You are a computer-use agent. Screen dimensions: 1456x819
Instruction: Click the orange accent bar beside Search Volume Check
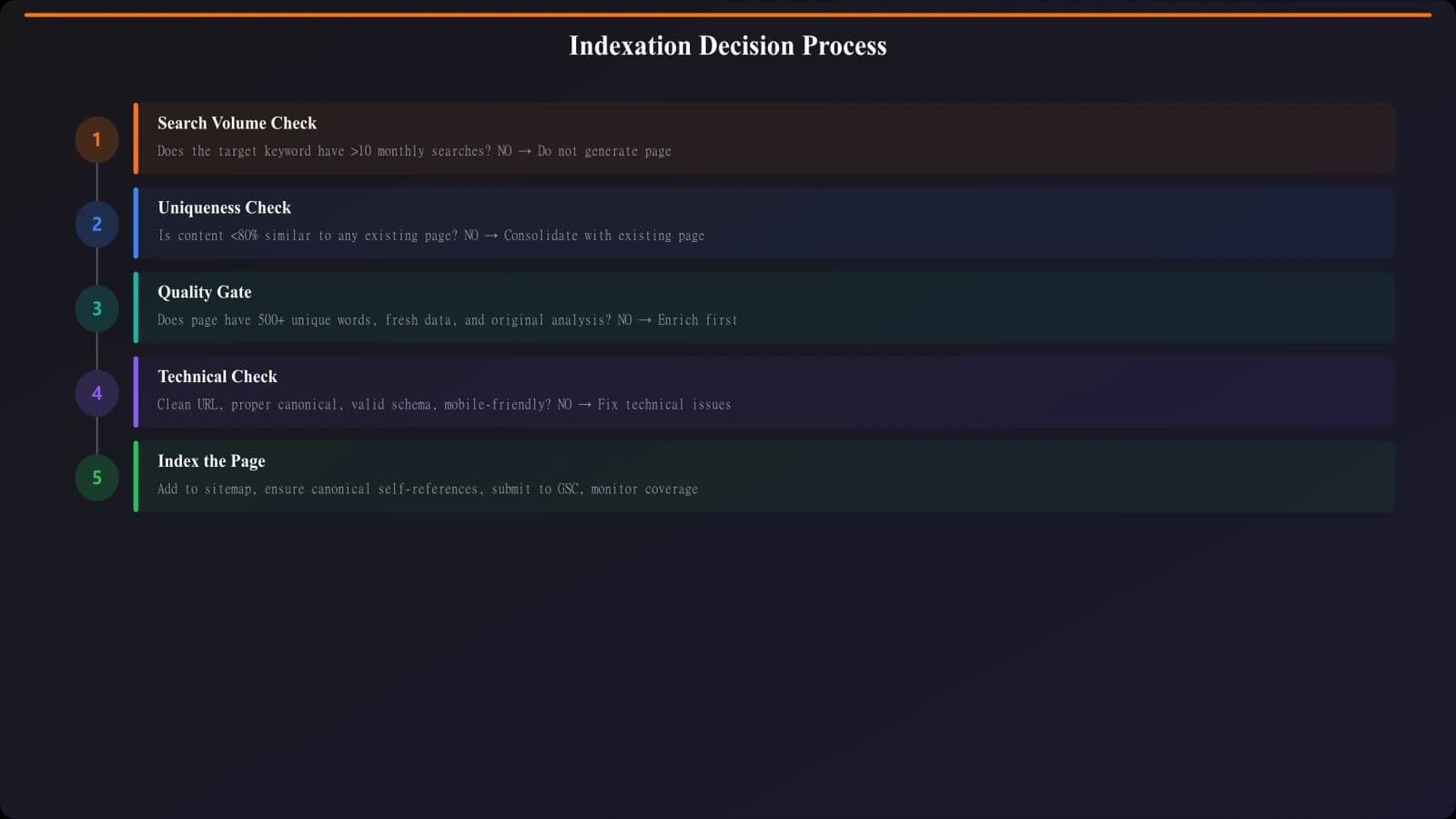[x=135, y=137]
